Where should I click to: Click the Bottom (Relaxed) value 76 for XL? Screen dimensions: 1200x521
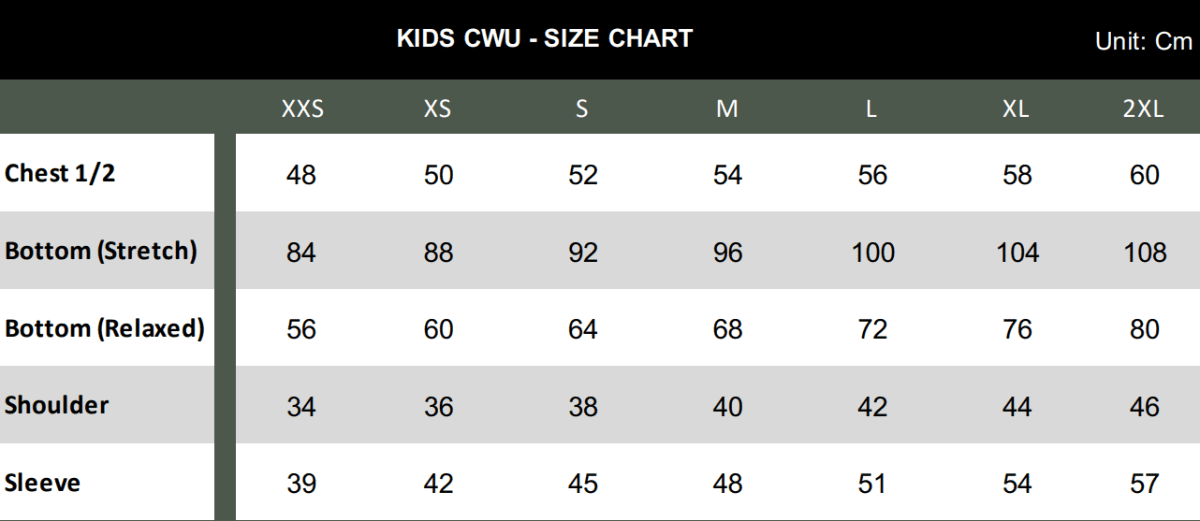(x=1017, y=329)
